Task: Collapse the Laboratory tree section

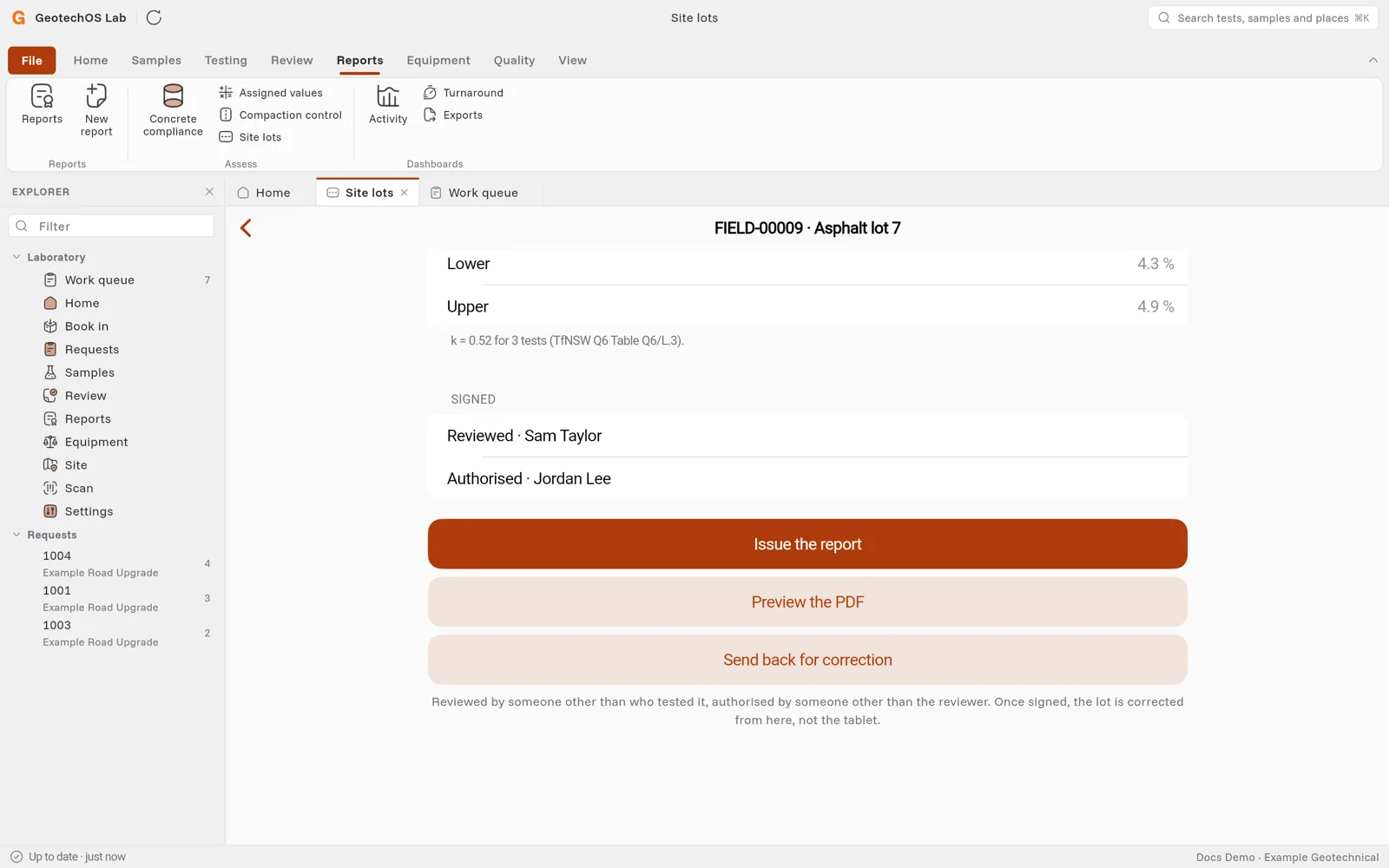Action: click(16, 257)
